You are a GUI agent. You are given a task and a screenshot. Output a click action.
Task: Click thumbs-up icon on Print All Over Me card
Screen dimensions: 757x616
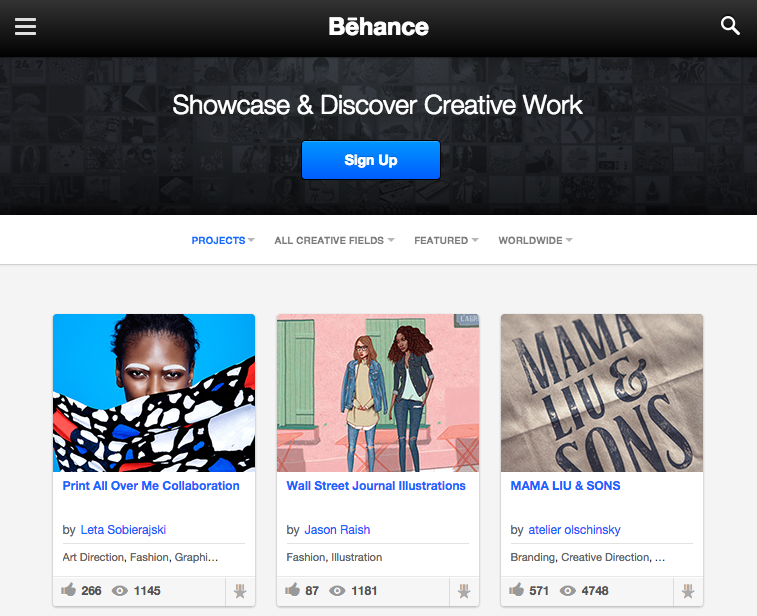click(x=69, y=589)
